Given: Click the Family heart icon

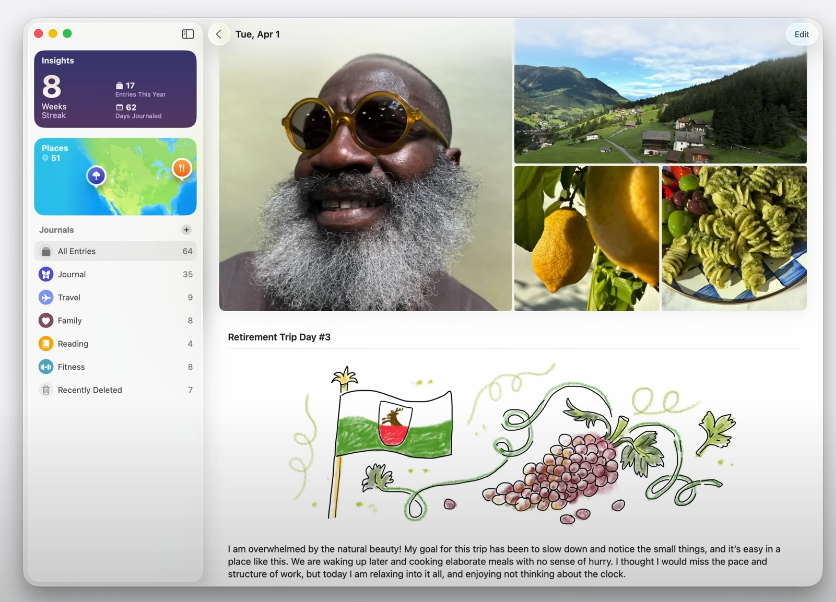Looking at the screenshot, I should click(46, 320).
